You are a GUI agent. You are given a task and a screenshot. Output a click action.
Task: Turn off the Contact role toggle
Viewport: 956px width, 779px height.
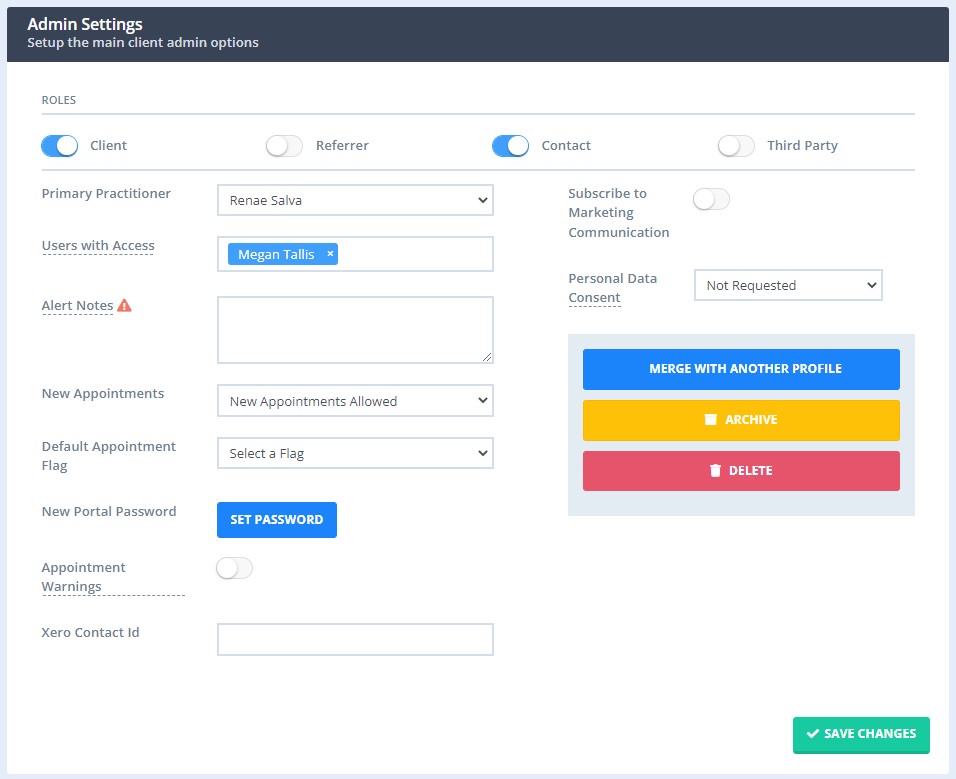pos(510,146)
